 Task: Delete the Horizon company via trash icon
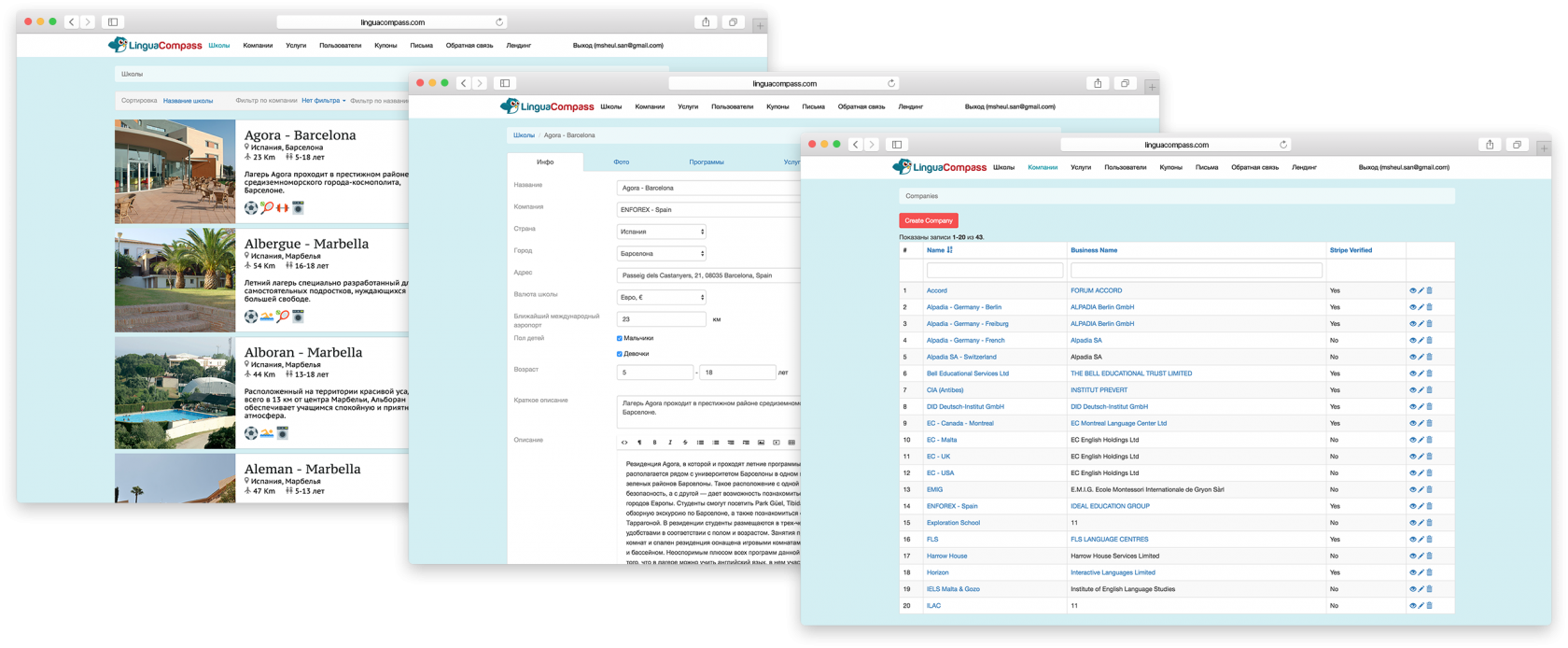(1429, 572)
